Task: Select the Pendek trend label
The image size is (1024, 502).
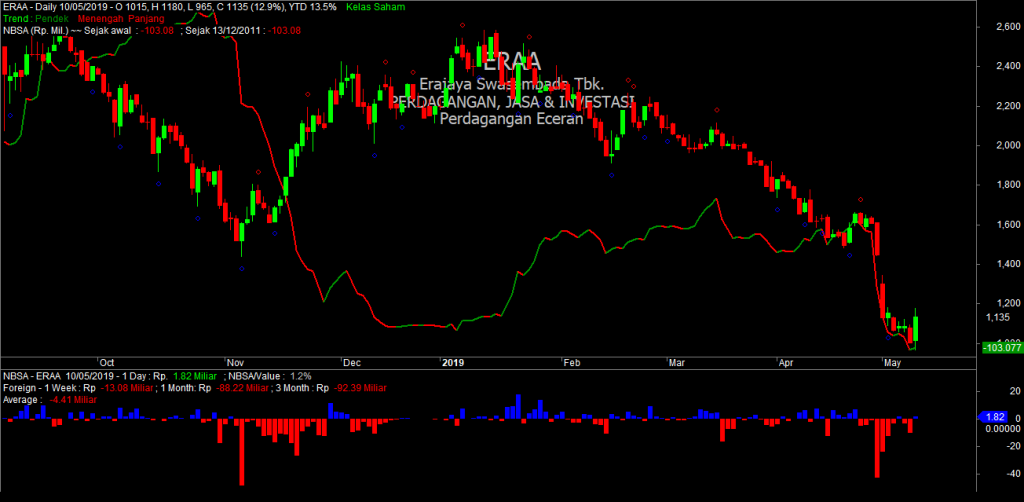Action: pos(49,19)
